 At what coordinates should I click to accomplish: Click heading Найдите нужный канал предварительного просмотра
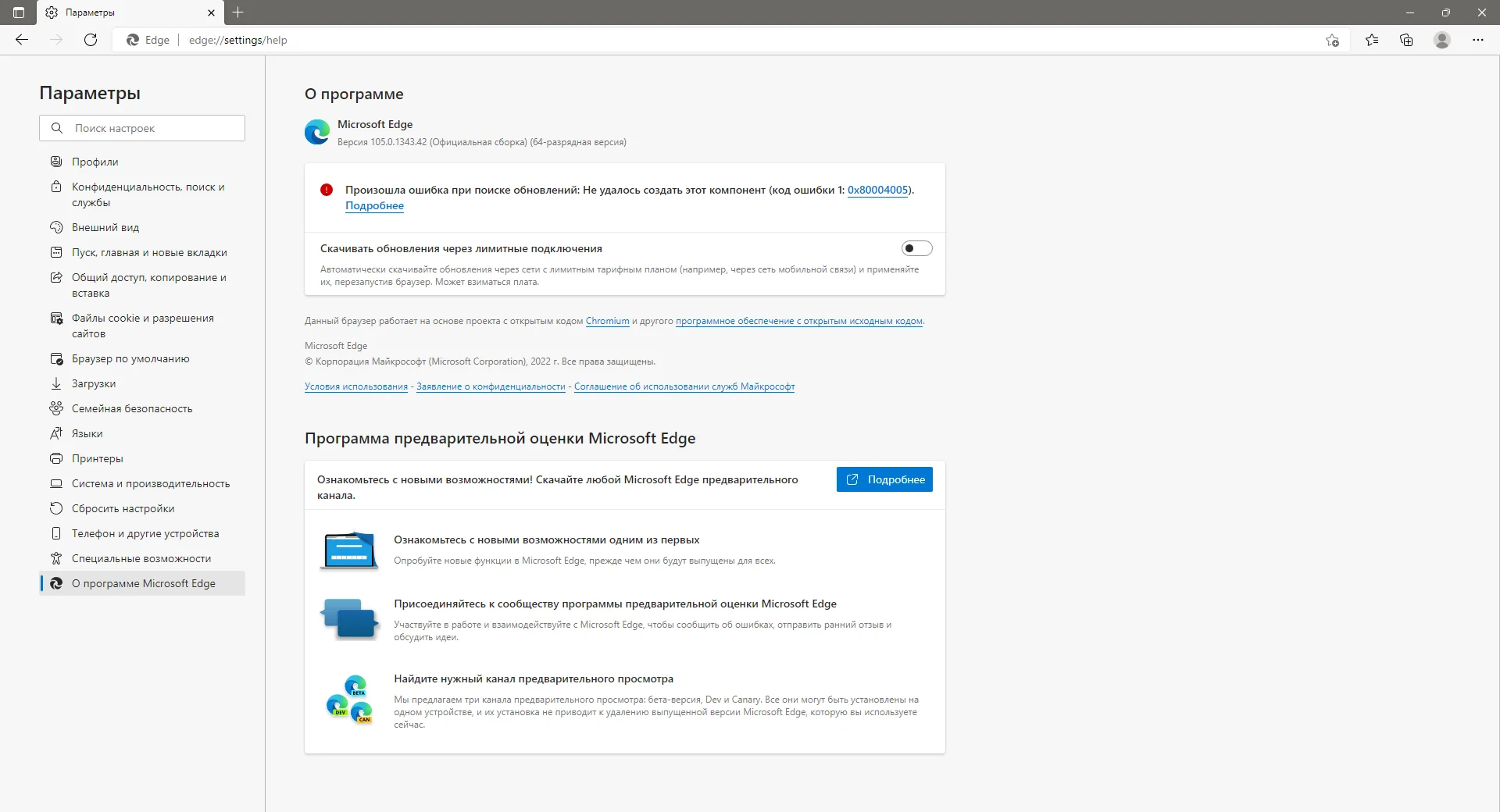point(534,678)
